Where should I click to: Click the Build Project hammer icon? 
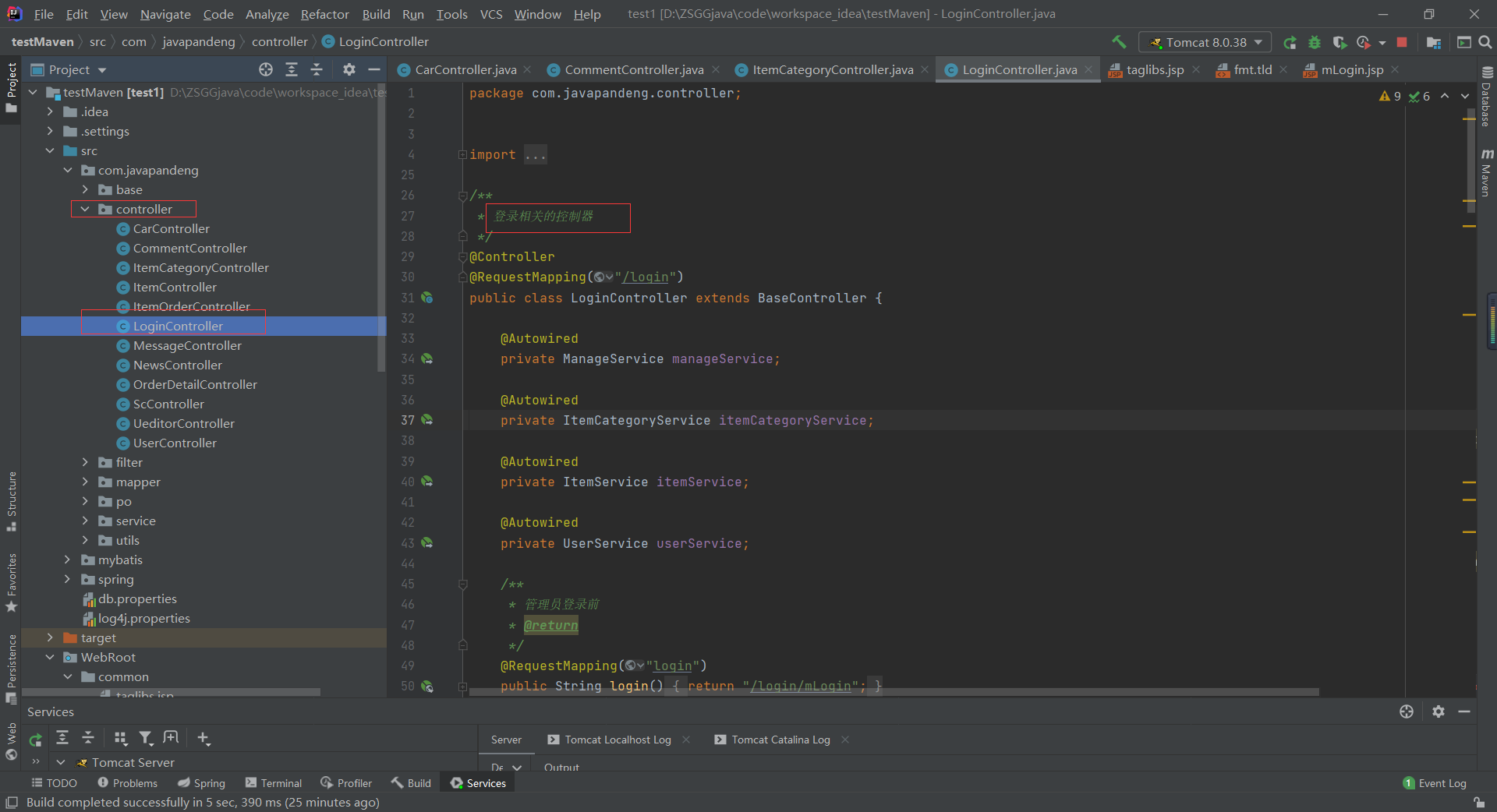click(1119, 42)
